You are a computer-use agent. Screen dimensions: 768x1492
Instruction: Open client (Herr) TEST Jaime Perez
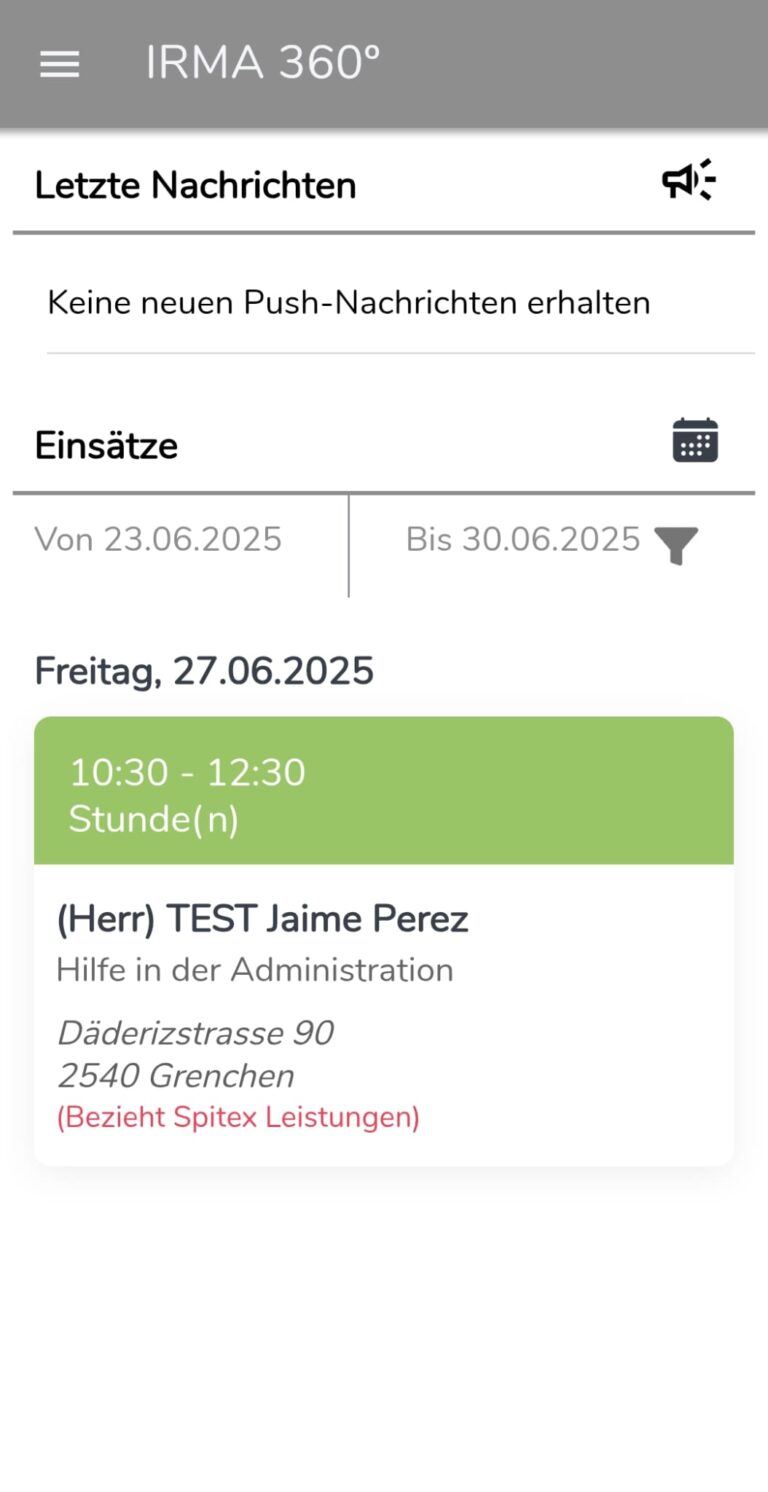pos(262,919)
